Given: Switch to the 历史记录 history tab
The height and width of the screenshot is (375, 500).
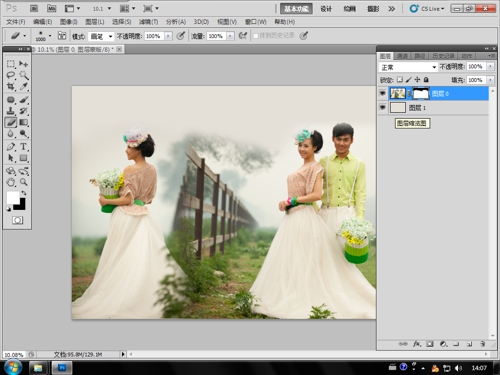Looking at the screenshot, I should click(x=443, y=56).
